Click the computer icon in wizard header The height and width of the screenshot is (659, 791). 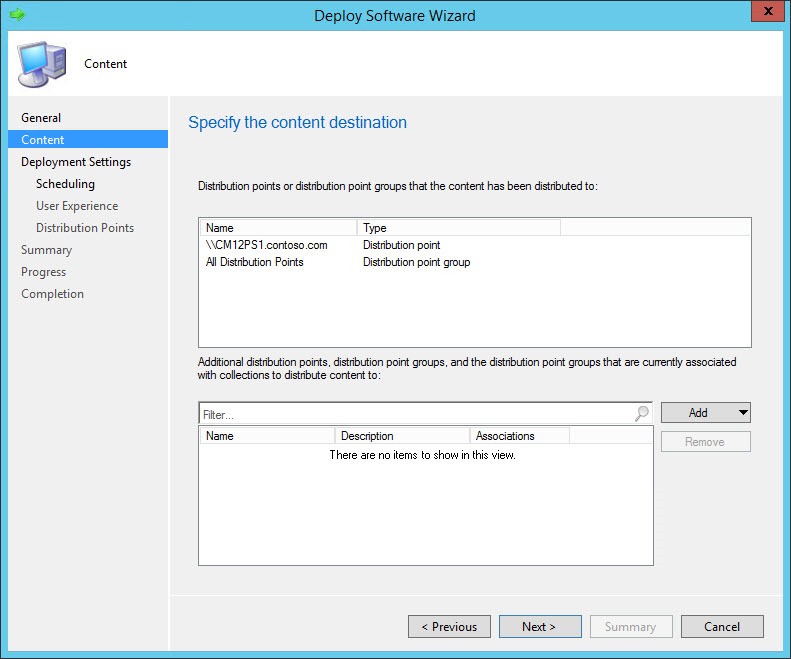click(40, 64)
